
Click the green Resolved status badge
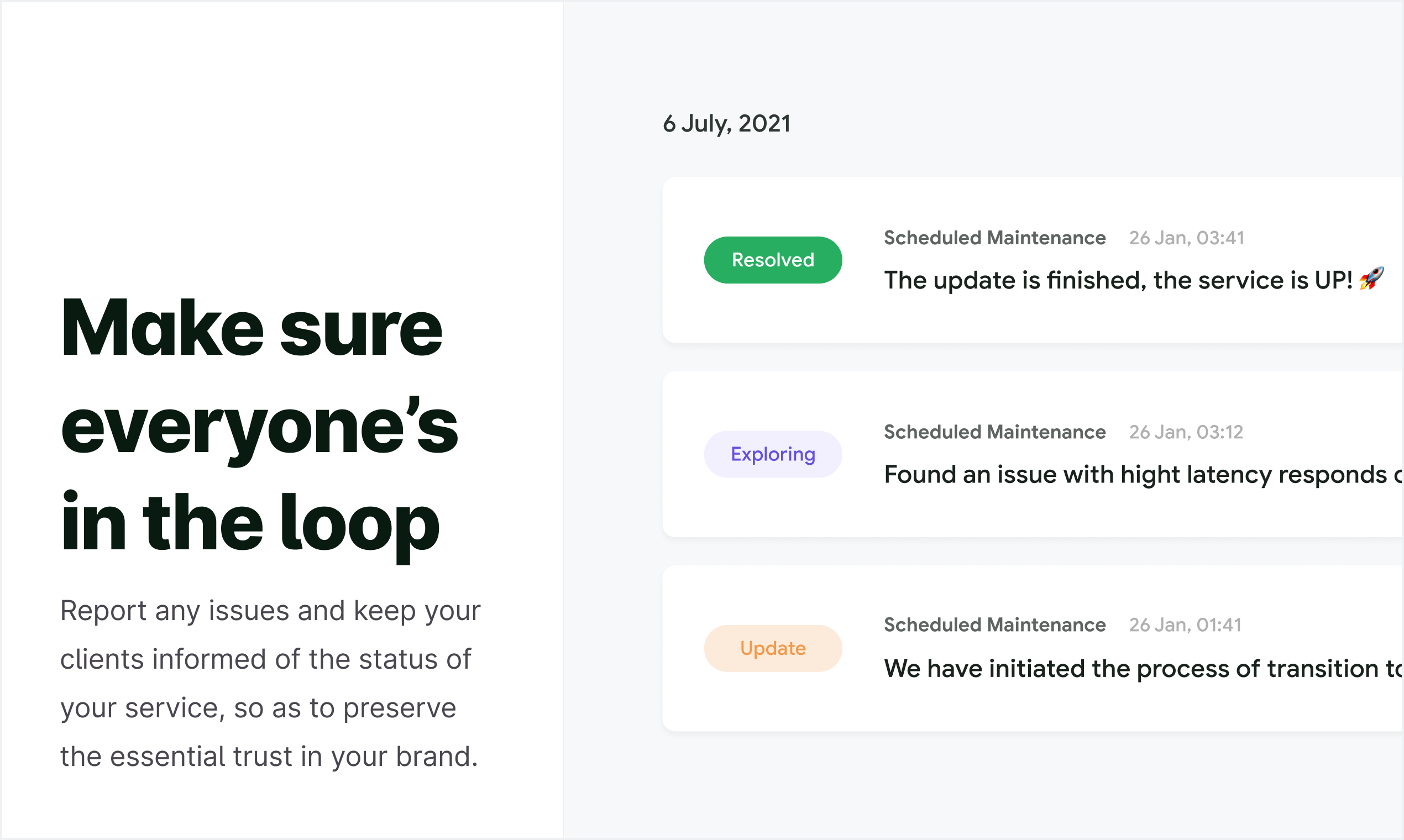tap(773, 260)
